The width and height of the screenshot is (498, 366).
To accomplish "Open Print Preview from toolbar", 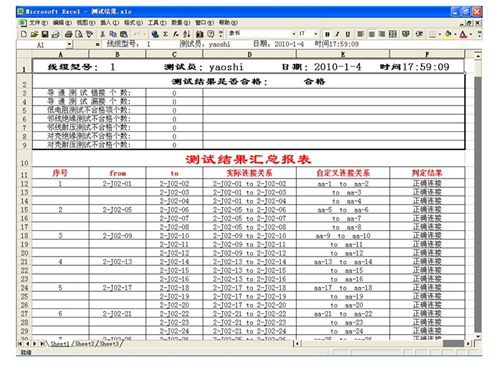I will point(79,34).
